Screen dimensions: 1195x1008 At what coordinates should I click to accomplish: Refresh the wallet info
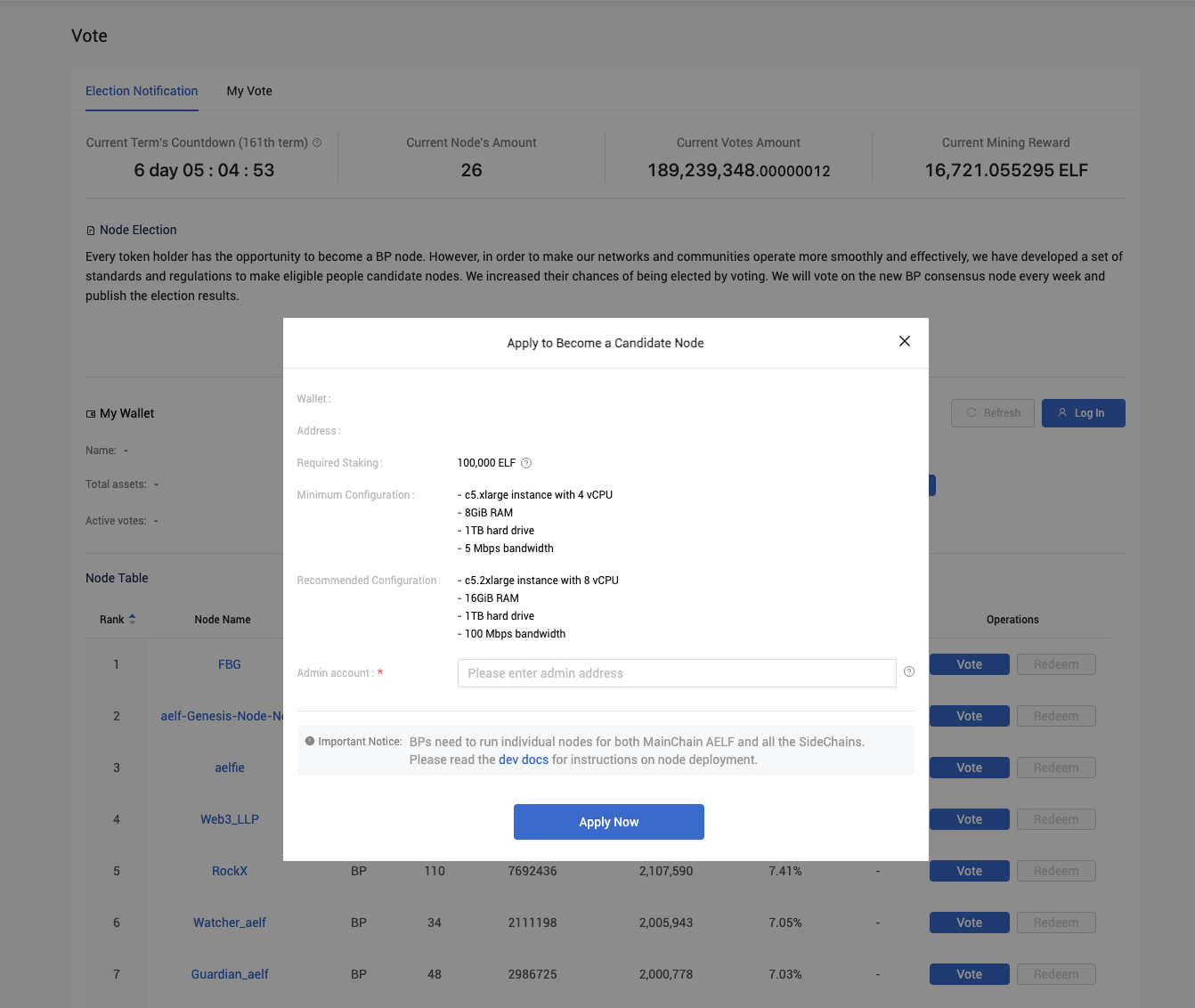pos(993,413)
